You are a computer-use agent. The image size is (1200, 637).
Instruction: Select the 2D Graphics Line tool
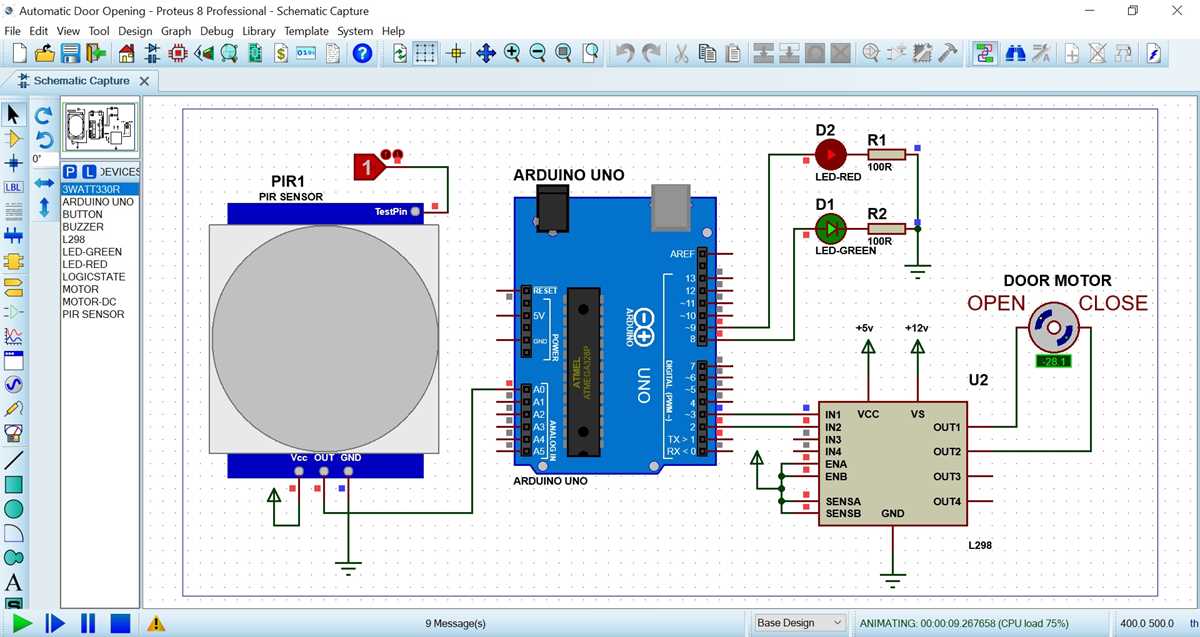[14, 461]
